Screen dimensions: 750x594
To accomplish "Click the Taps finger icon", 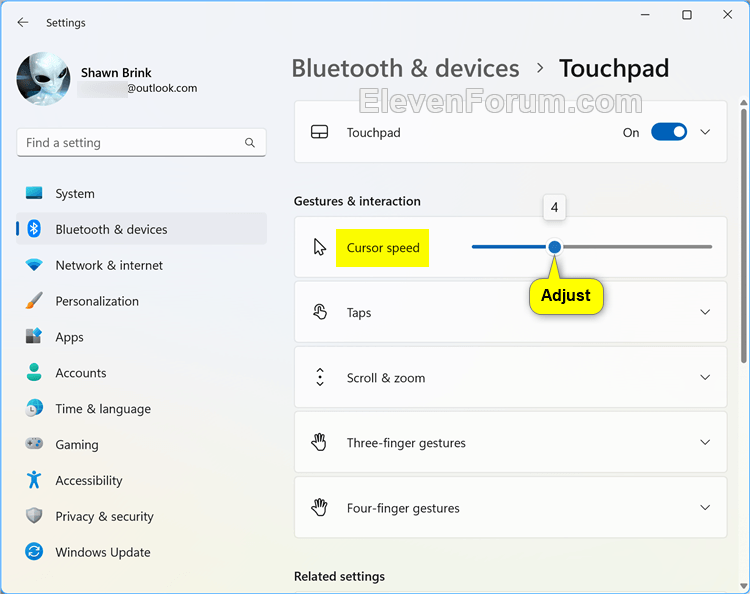I will [x=320, y=312].
